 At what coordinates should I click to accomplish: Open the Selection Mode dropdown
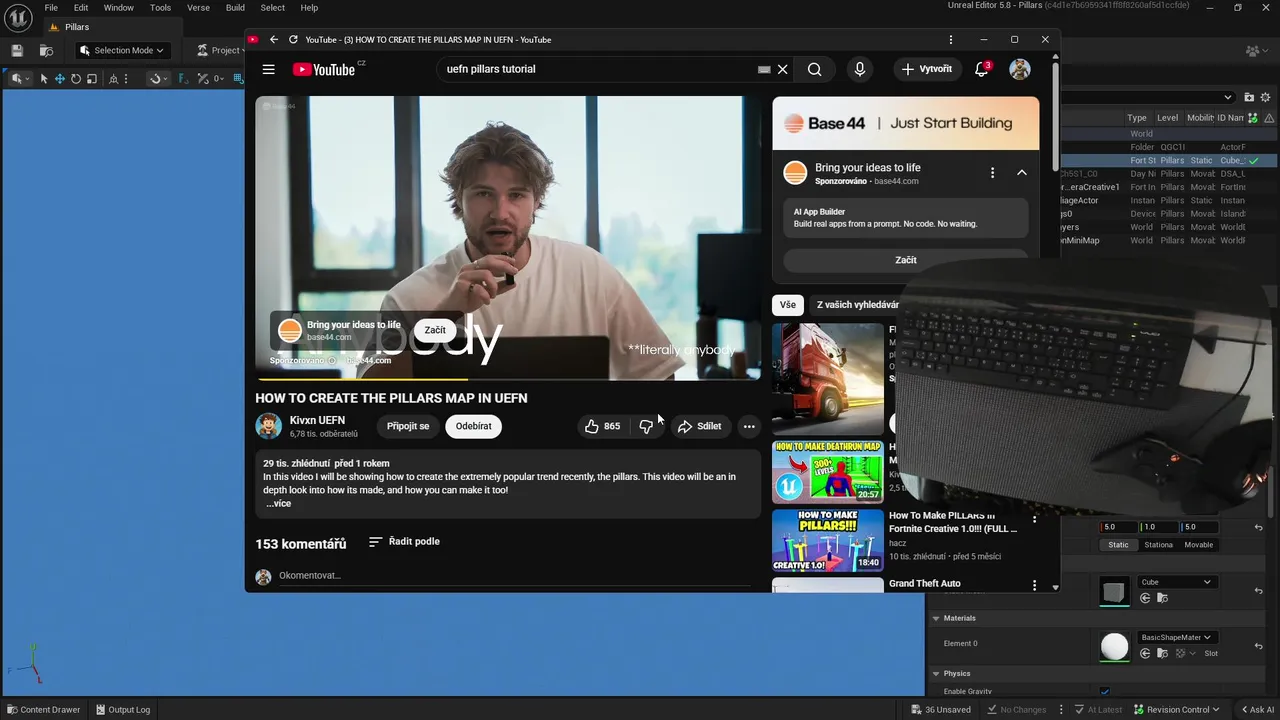click(x=122, y=50)
